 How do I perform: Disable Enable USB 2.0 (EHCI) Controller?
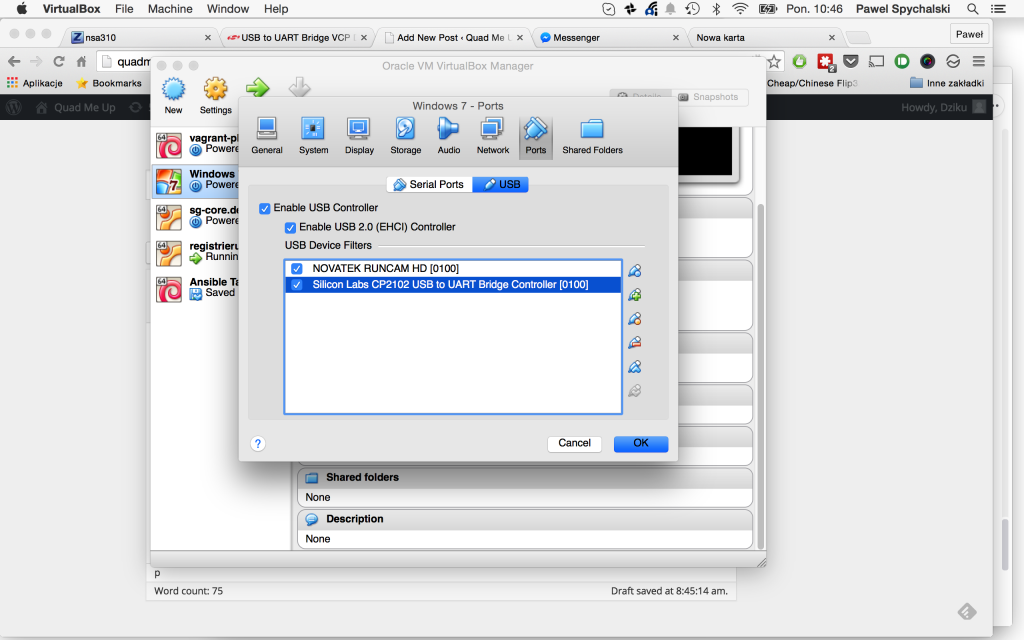290,227
